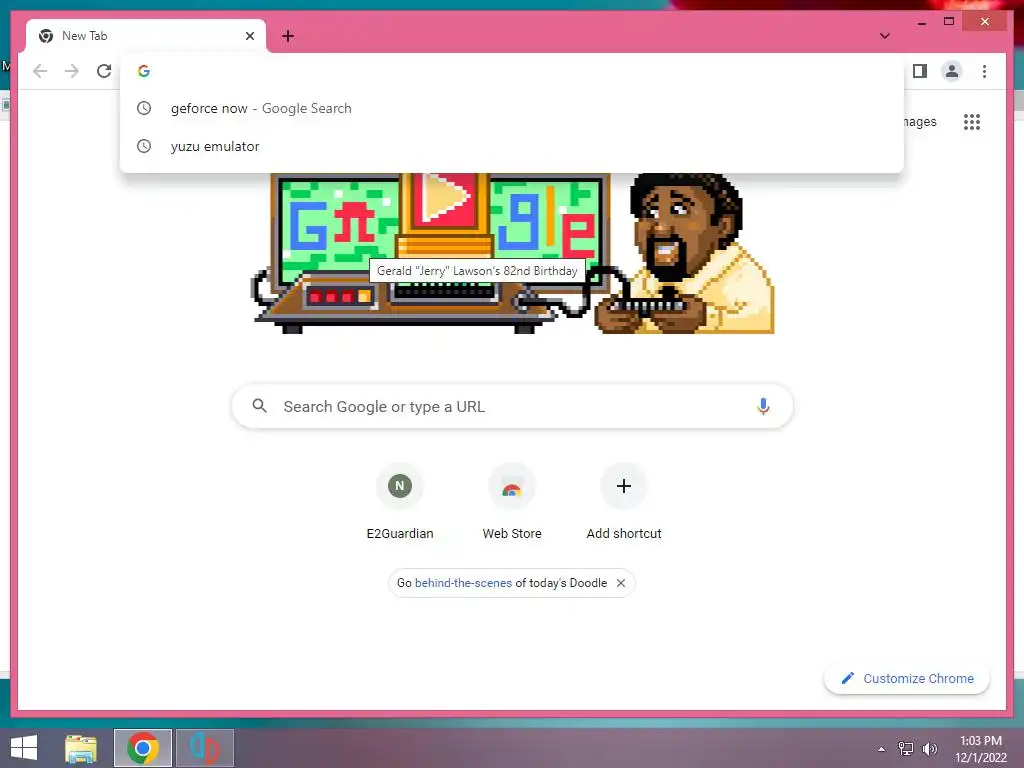Choose the 'geforce now' search suggestion
This screenshot has height=768, width=1024.
click(x=512, y=108)
